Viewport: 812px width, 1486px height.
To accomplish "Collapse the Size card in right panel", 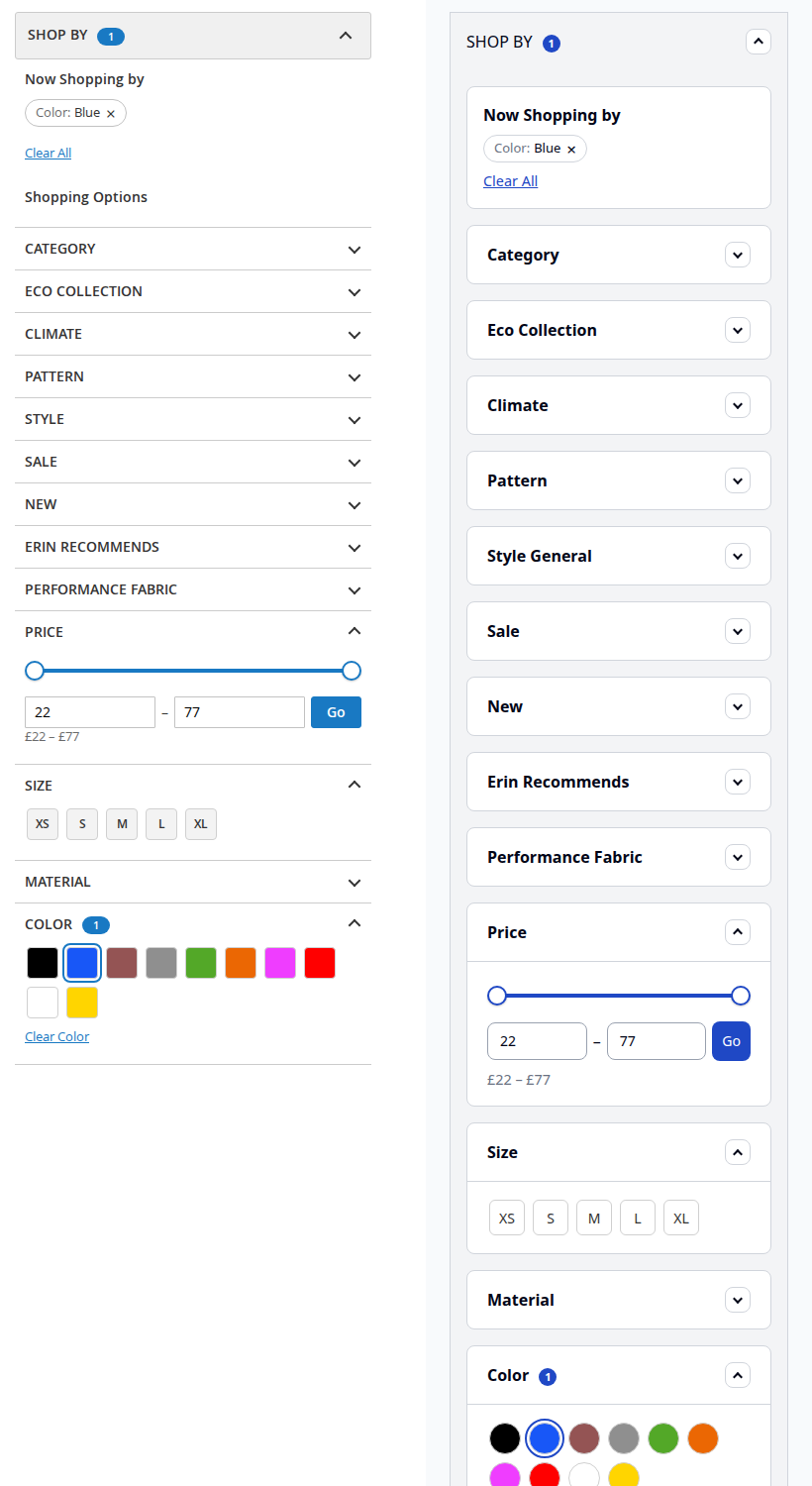I will pos(738,1152).
